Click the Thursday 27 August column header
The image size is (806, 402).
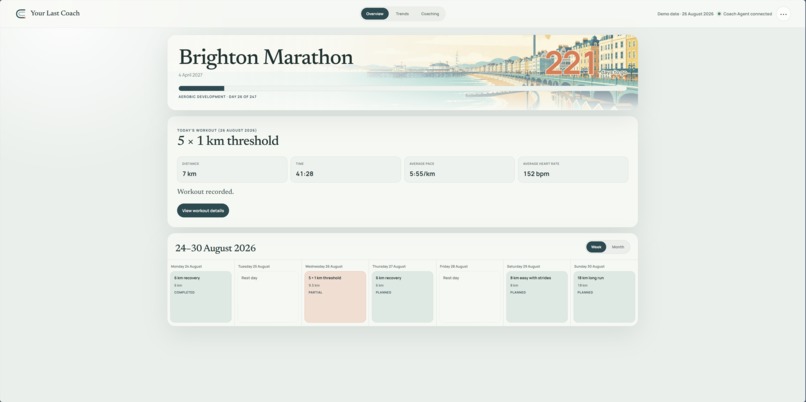[389, 266]
